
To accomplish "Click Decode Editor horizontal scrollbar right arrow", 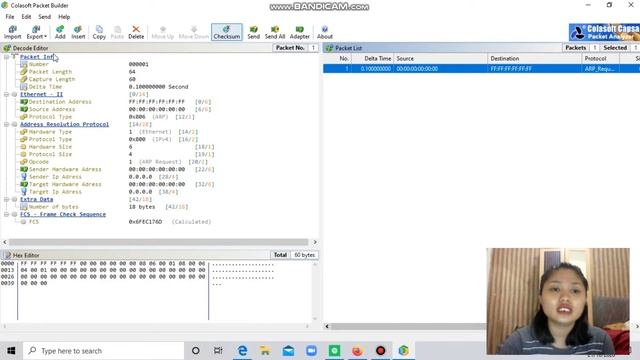I will pyautogui.click(x=315, y=242).
